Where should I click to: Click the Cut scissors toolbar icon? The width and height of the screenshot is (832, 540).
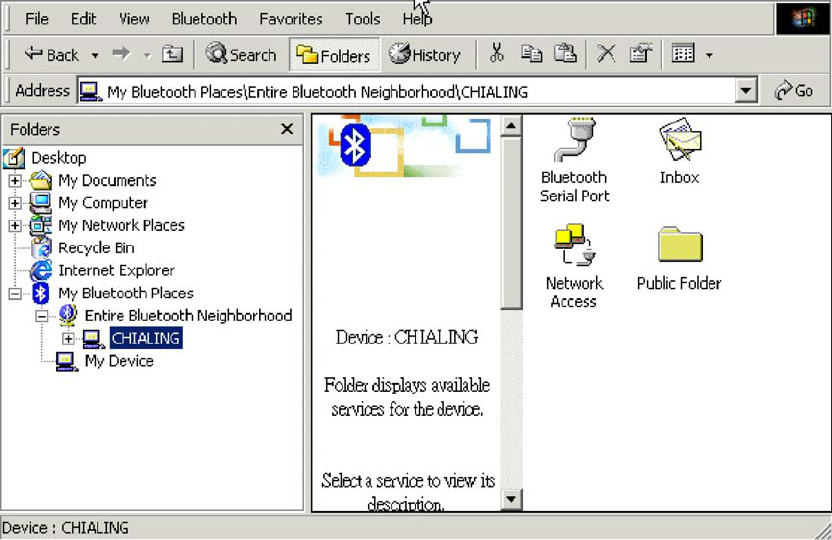point(497,54)
